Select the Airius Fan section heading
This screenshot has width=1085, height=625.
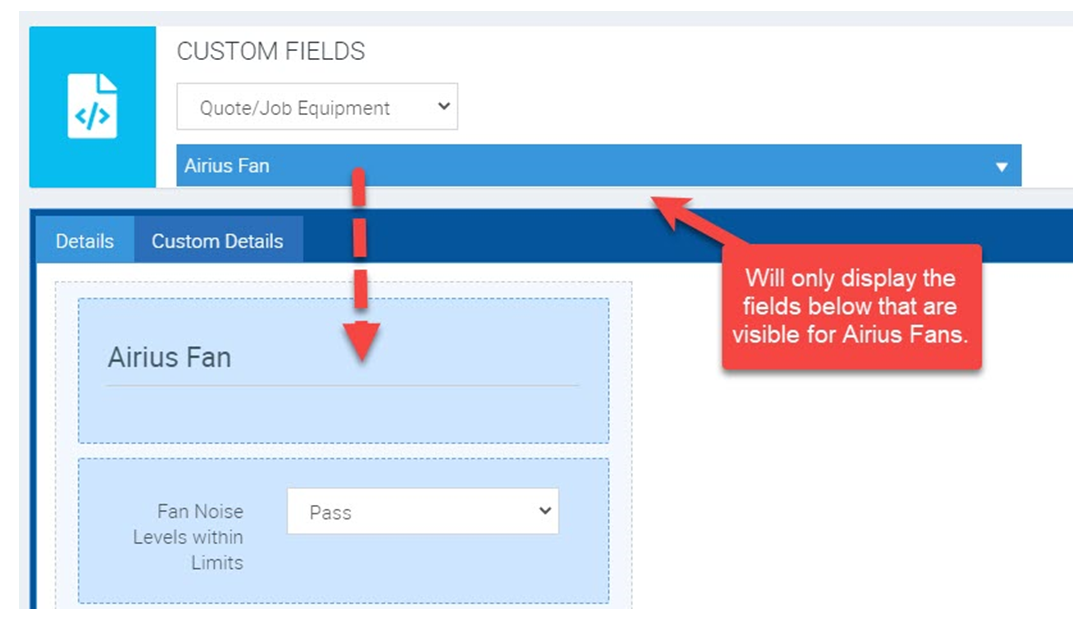coord(169,357)
